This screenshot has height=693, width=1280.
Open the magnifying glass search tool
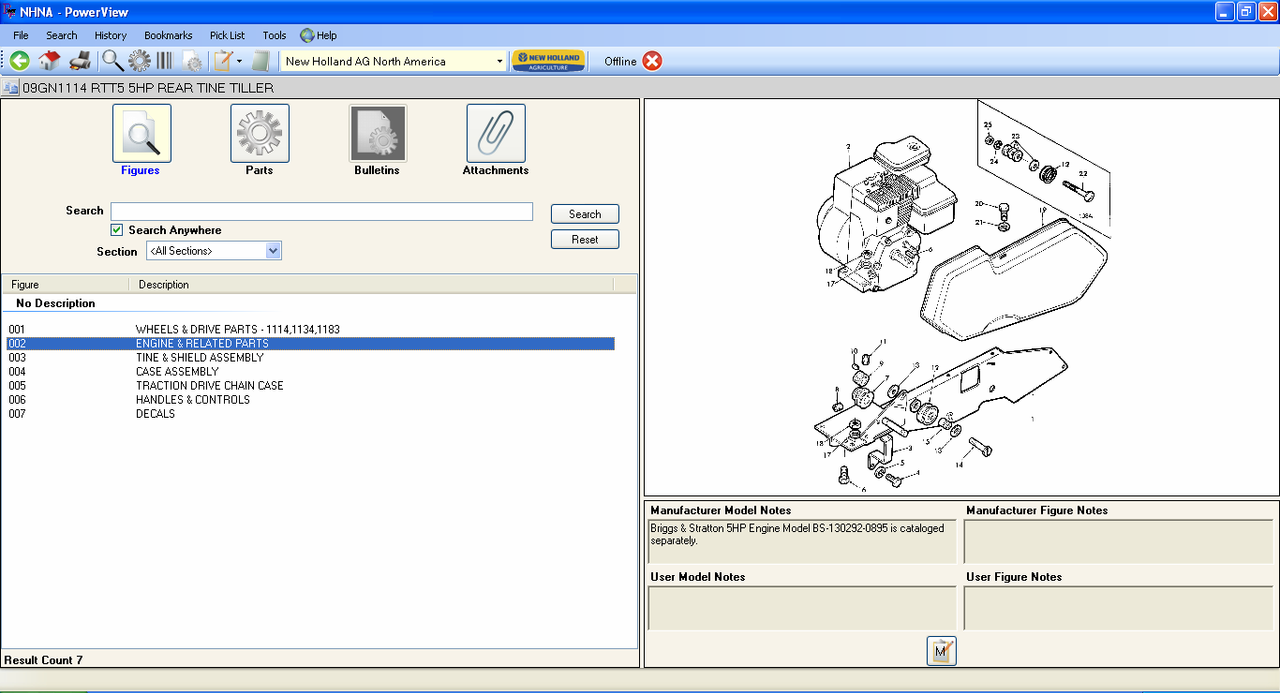click(x=113, y=61)
